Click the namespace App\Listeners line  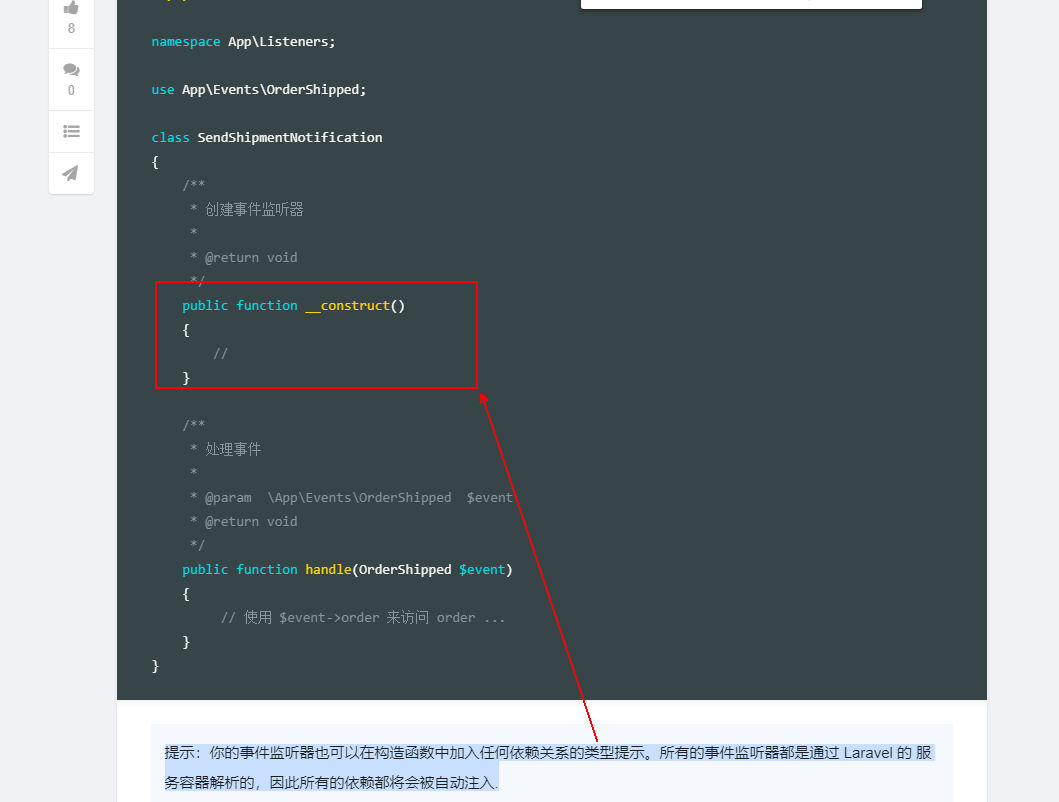point(243,42)
